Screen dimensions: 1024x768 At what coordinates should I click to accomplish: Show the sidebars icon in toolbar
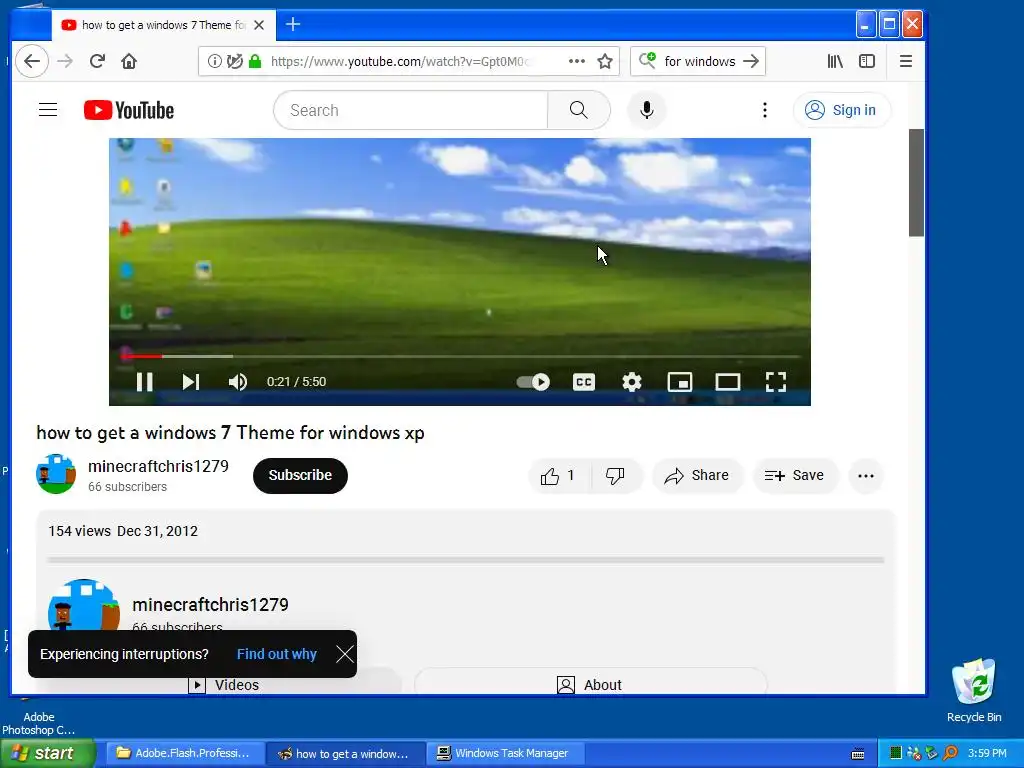[867, 61]
